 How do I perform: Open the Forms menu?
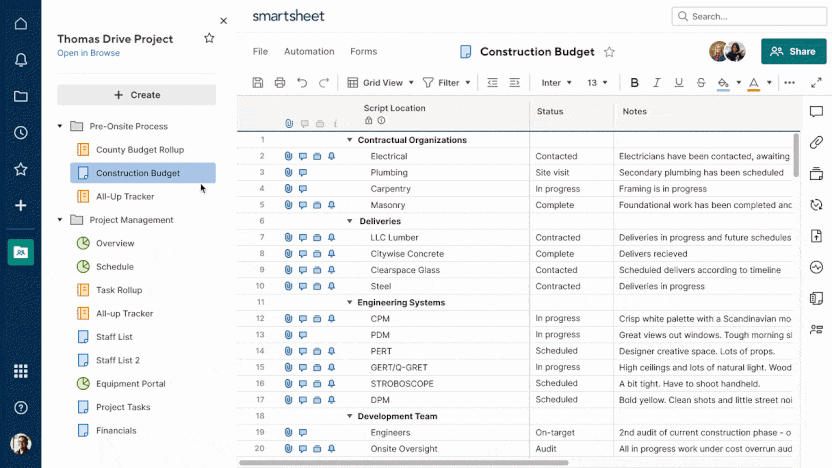pyautogui.click(x=363, y=51)
